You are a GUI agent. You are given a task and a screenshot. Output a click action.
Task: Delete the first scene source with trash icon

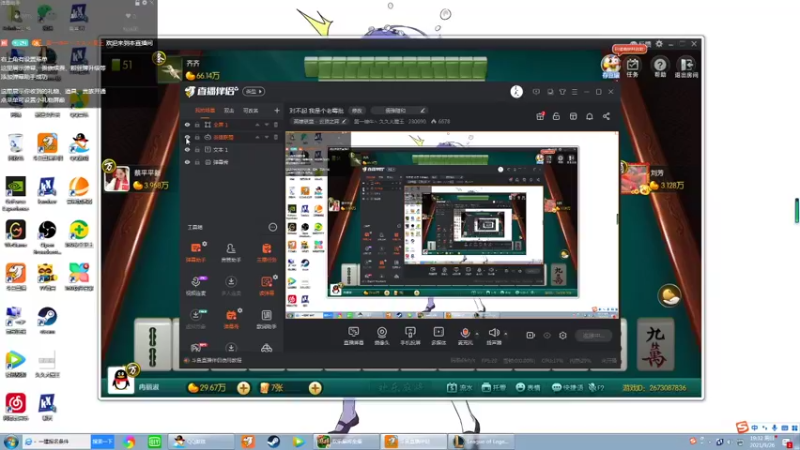pyautogui.click(x=276, y=124)
